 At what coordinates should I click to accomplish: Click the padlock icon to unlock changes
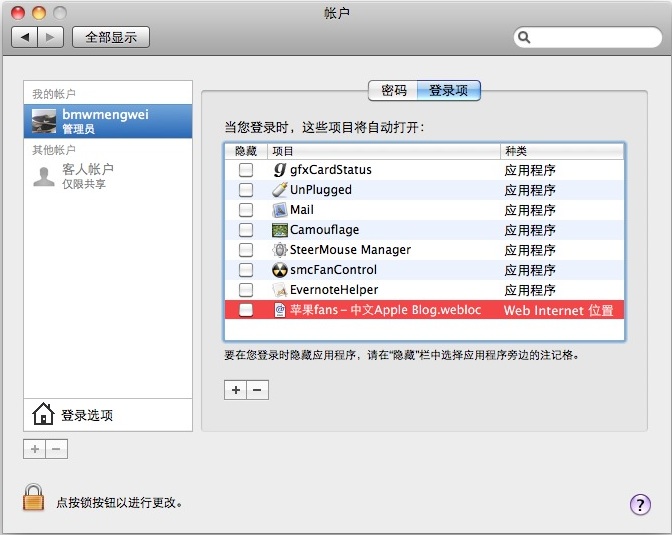pyautogui.click(x=33, y=497)
